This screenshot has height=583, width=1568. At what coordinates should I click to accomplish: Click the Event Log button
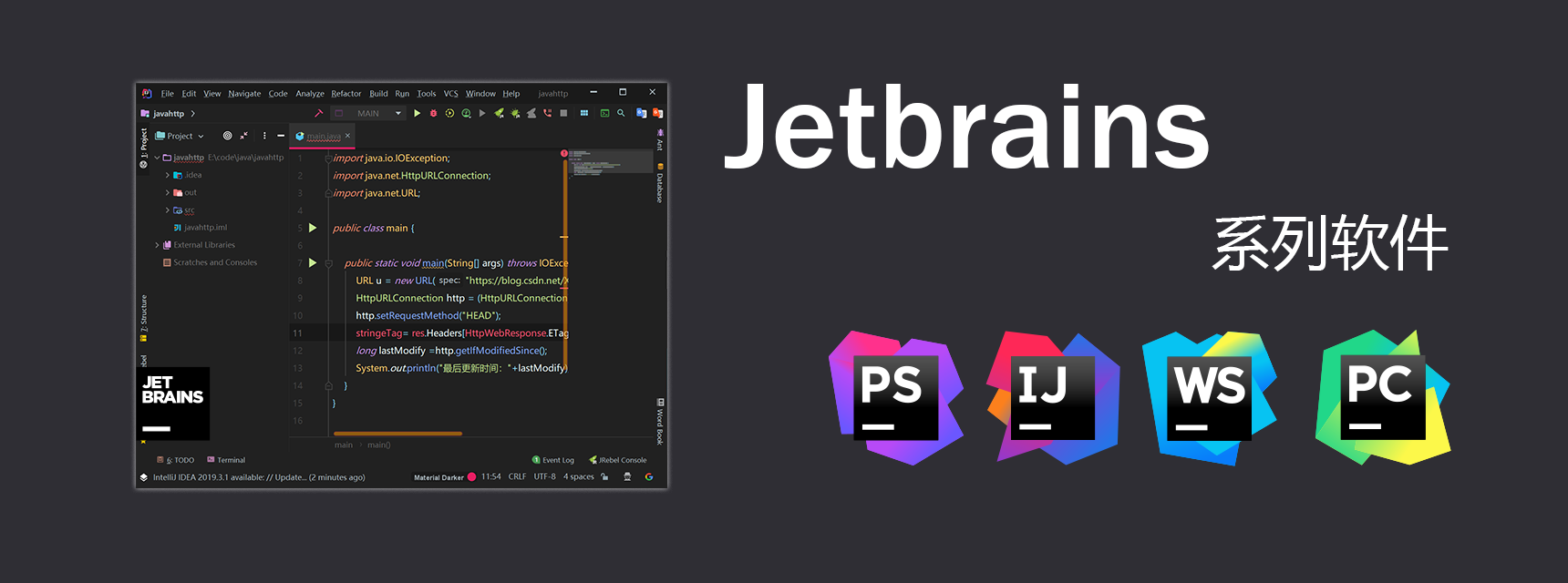click(x=553, y=460)
